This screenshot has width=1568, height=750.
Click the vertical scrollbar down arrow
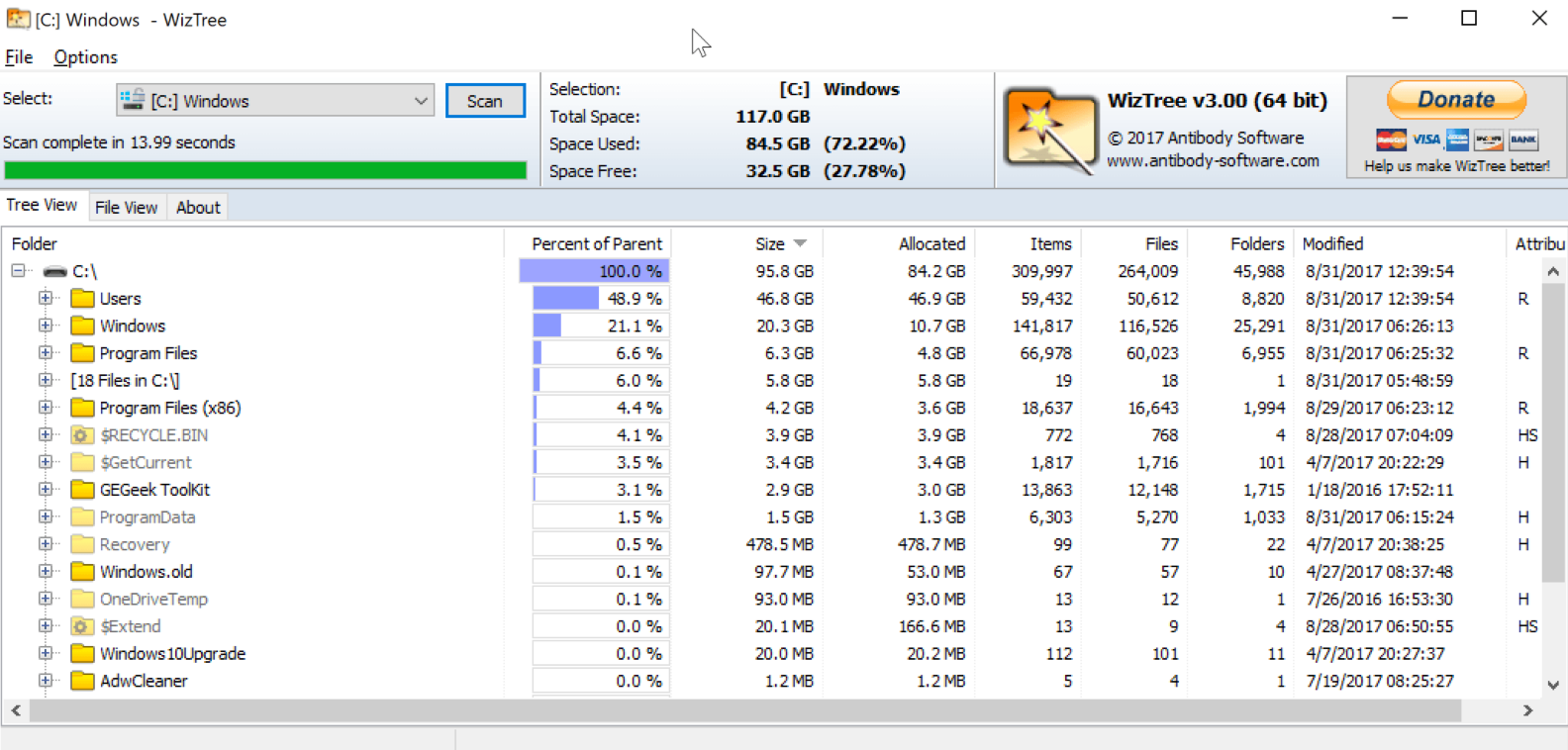(1553, 685)
